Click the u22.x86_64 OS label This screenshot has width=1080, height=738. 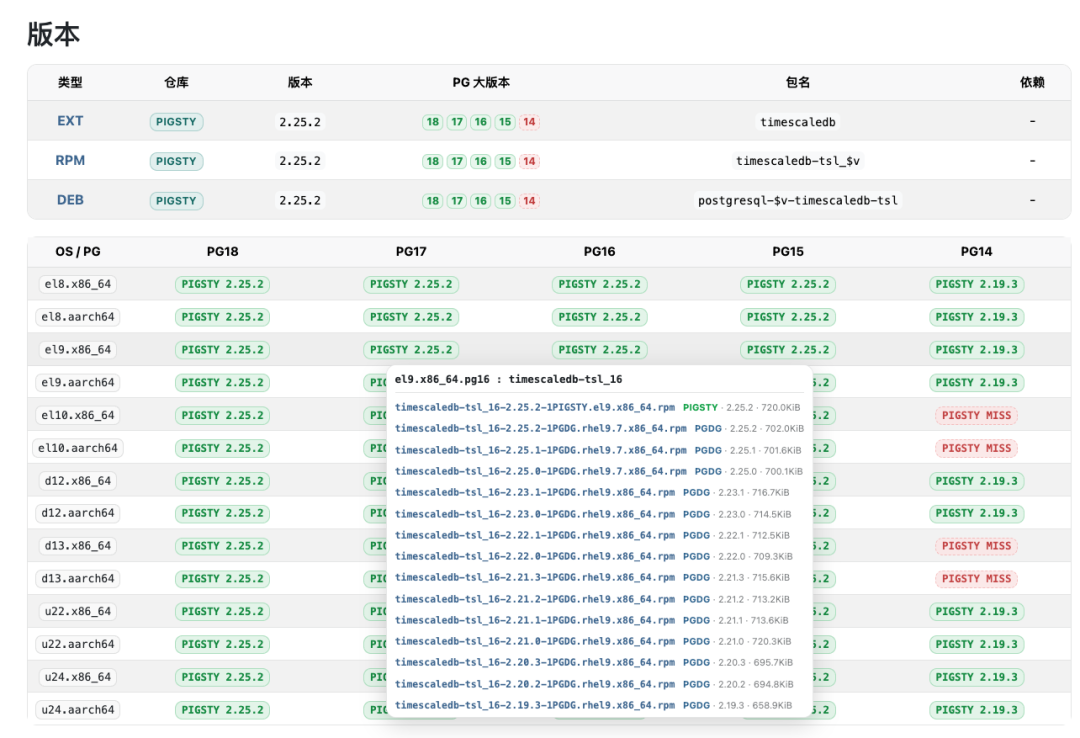(x=78, y=611)
